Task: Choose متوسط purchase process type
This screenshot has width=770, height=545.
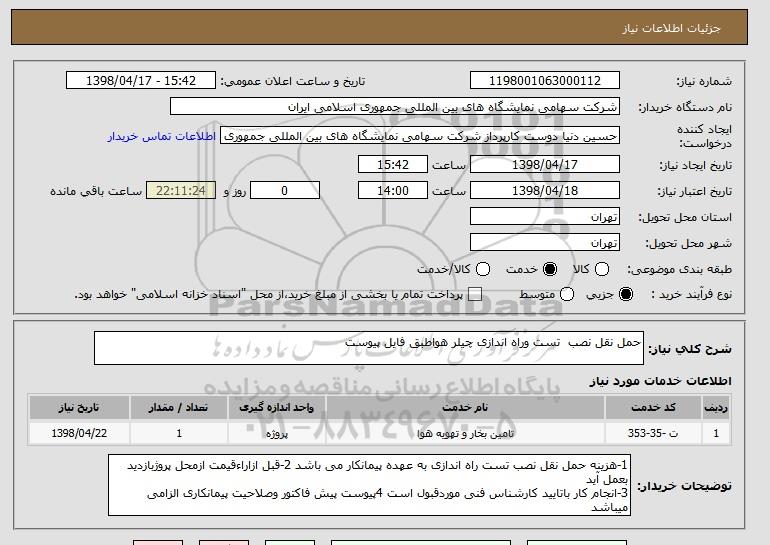Action: tap(567, 294)
